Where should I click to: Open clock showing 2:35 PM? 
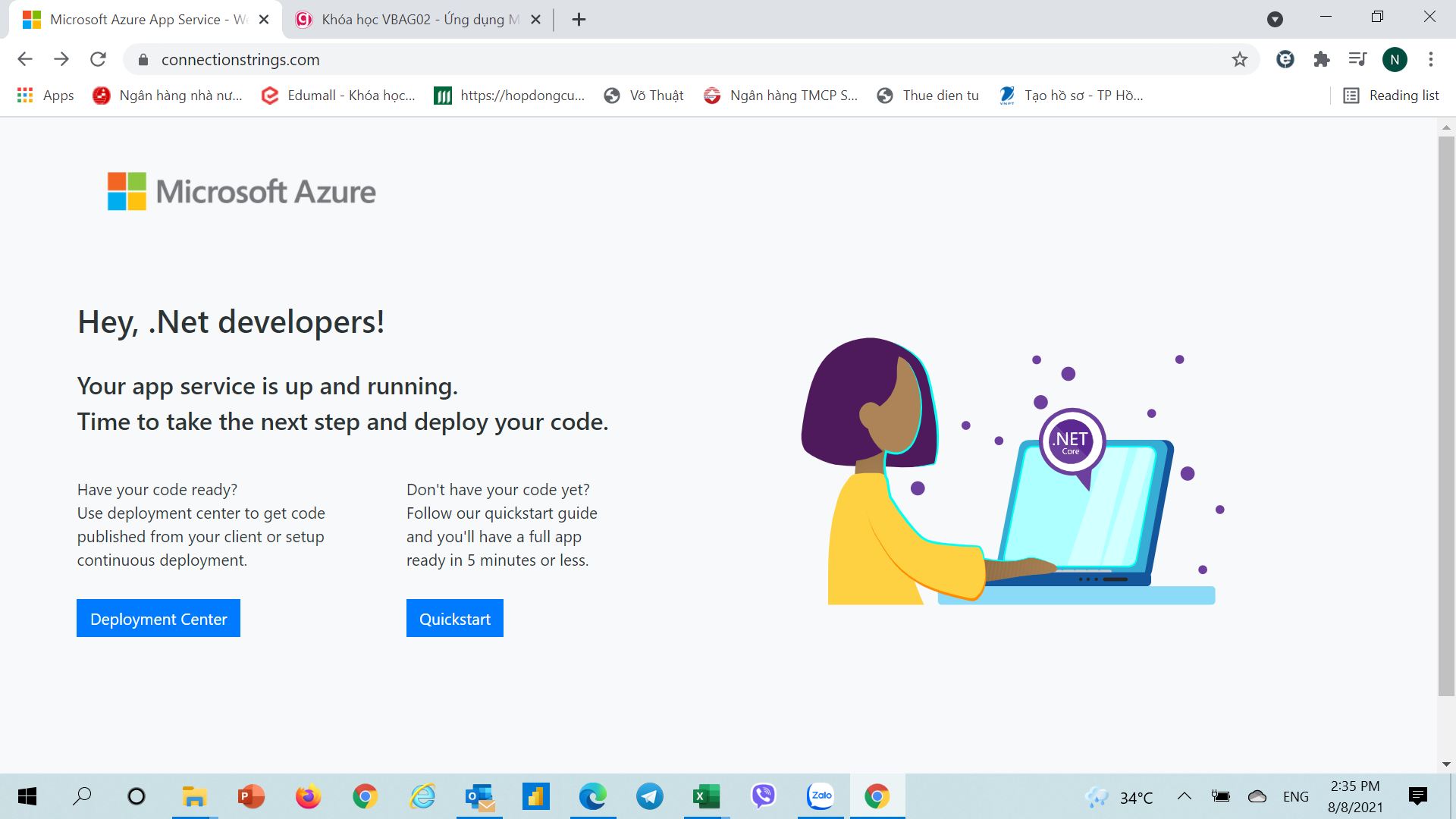tap(1355, 796)
